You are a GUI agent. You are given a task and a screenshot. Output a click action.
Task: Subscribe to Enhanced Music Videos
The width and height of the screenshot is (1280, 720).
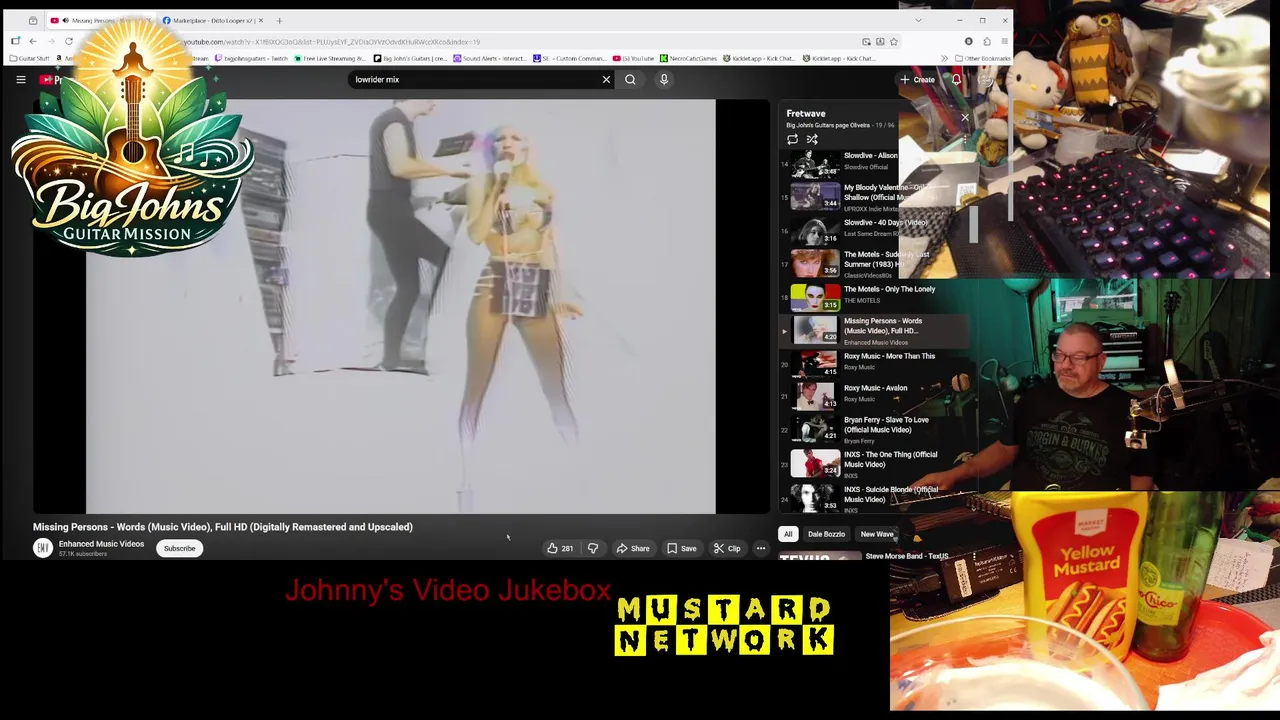(x=180, y=548)
